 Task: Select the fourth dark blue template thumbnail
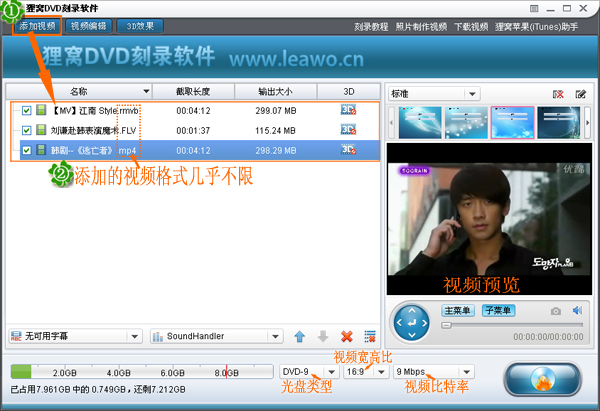point(559,122)
